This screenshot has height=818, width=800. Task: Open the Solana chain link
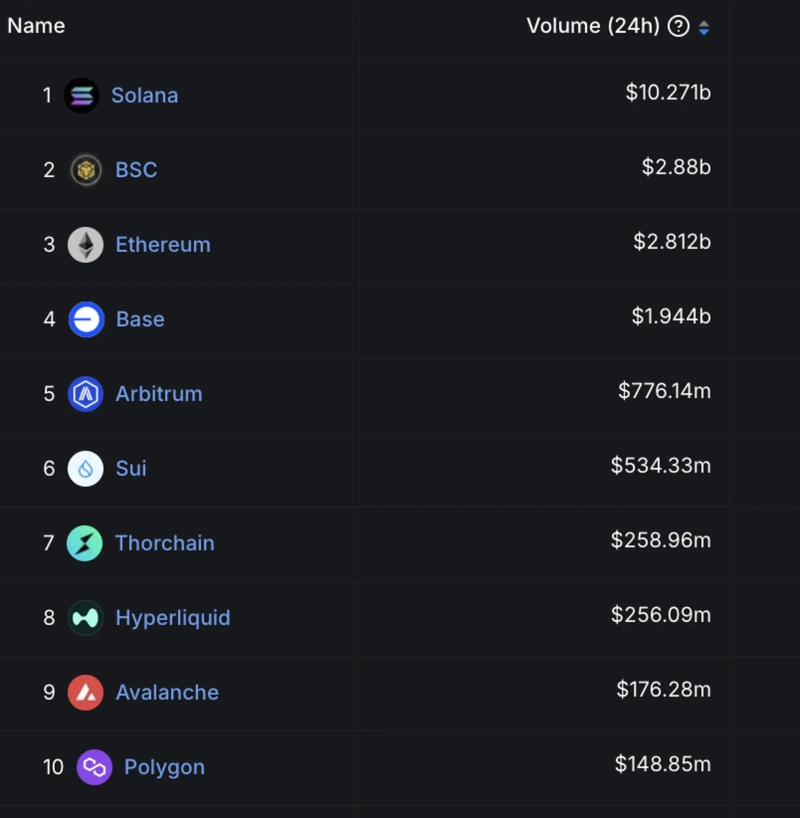(145, 96)
